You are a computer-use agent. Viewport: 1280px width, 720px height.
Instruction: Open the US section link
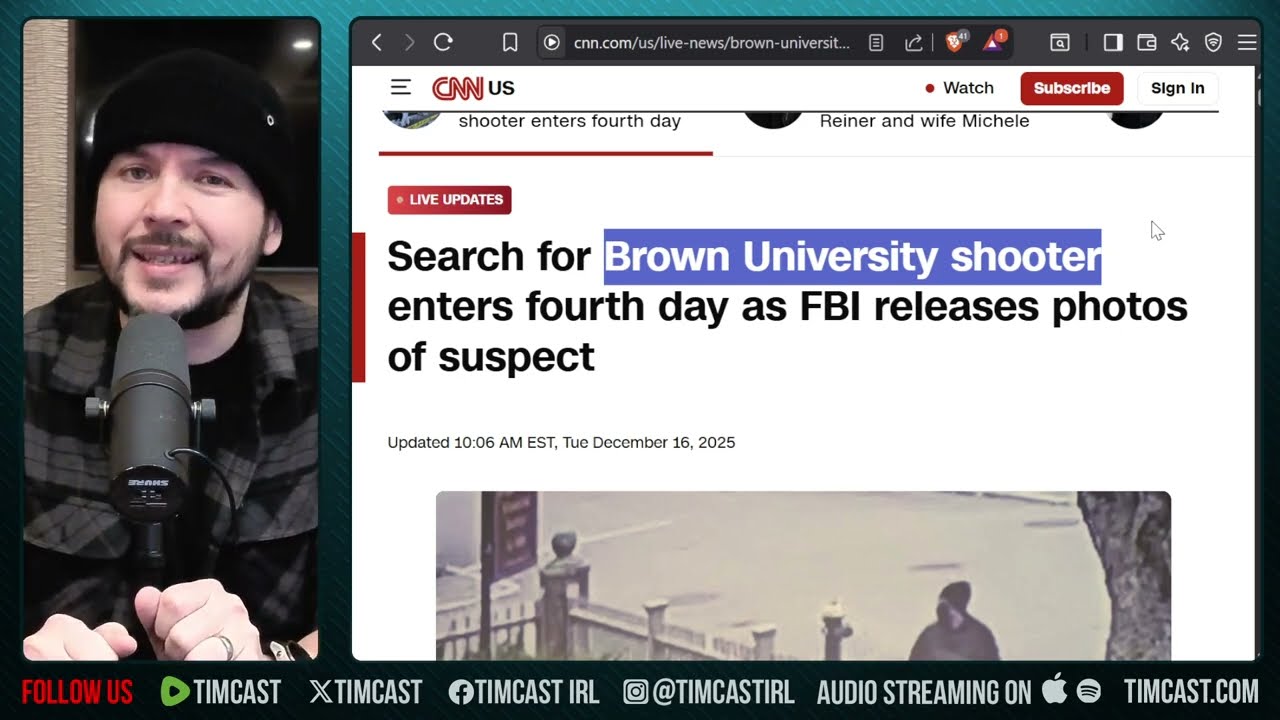pyautogui.click(x=501, y=88)
